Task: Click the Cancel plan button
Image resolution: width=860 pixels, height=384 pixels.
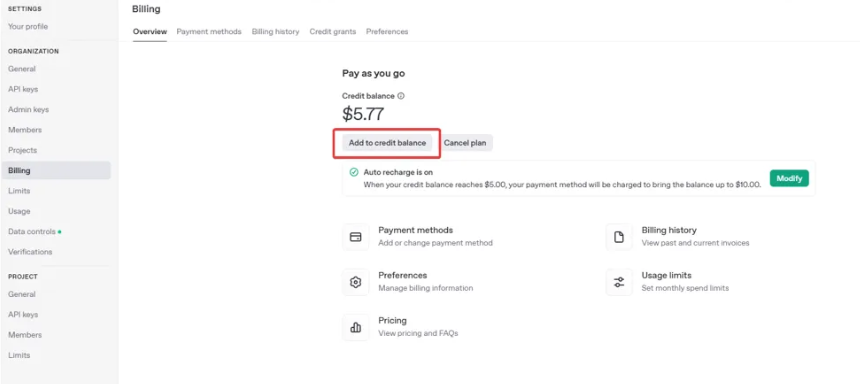Action: 465,143
